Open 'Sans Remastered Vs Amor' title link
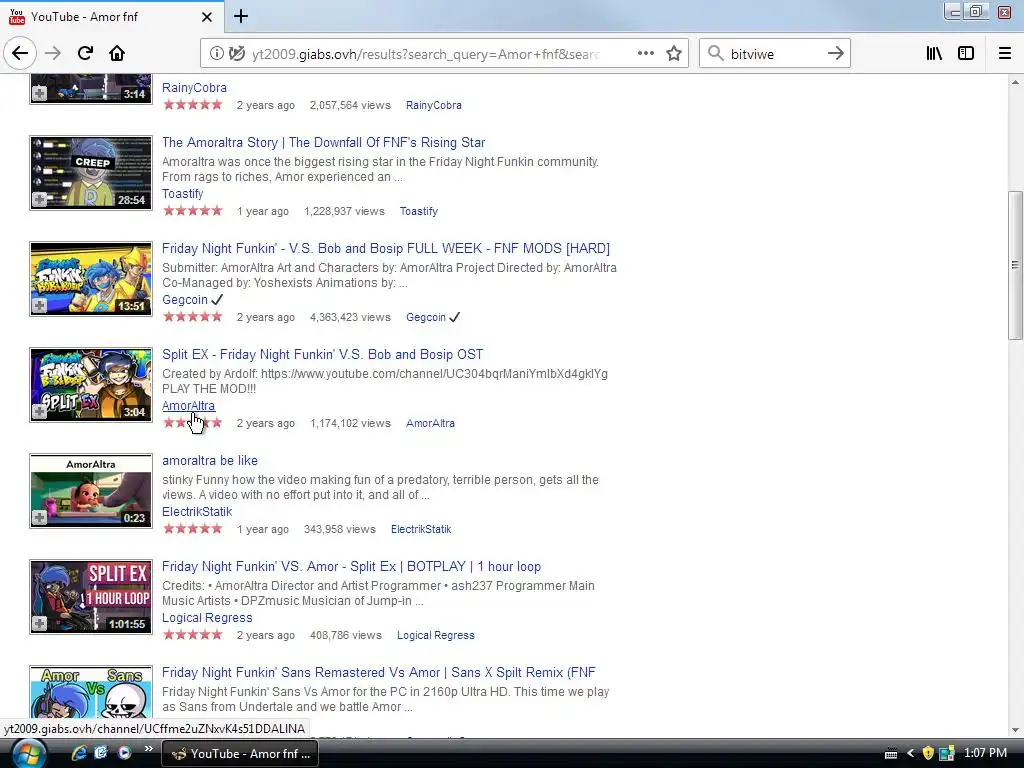The width and height of the screenshot is (1024, 768). click(x=379, y=672)
